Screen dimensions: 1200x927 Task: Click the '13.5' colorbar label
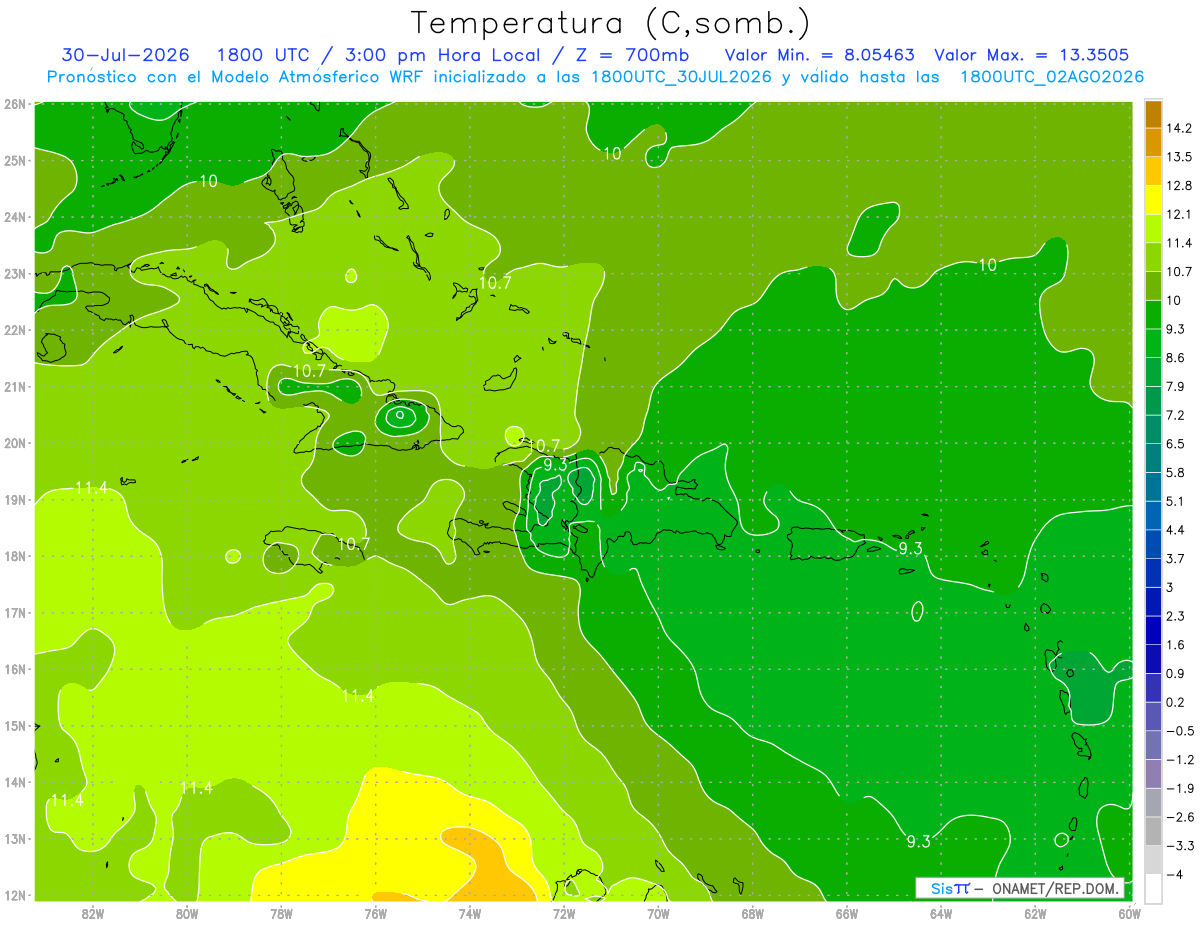pyautogui.click(x=1178, y=157)
